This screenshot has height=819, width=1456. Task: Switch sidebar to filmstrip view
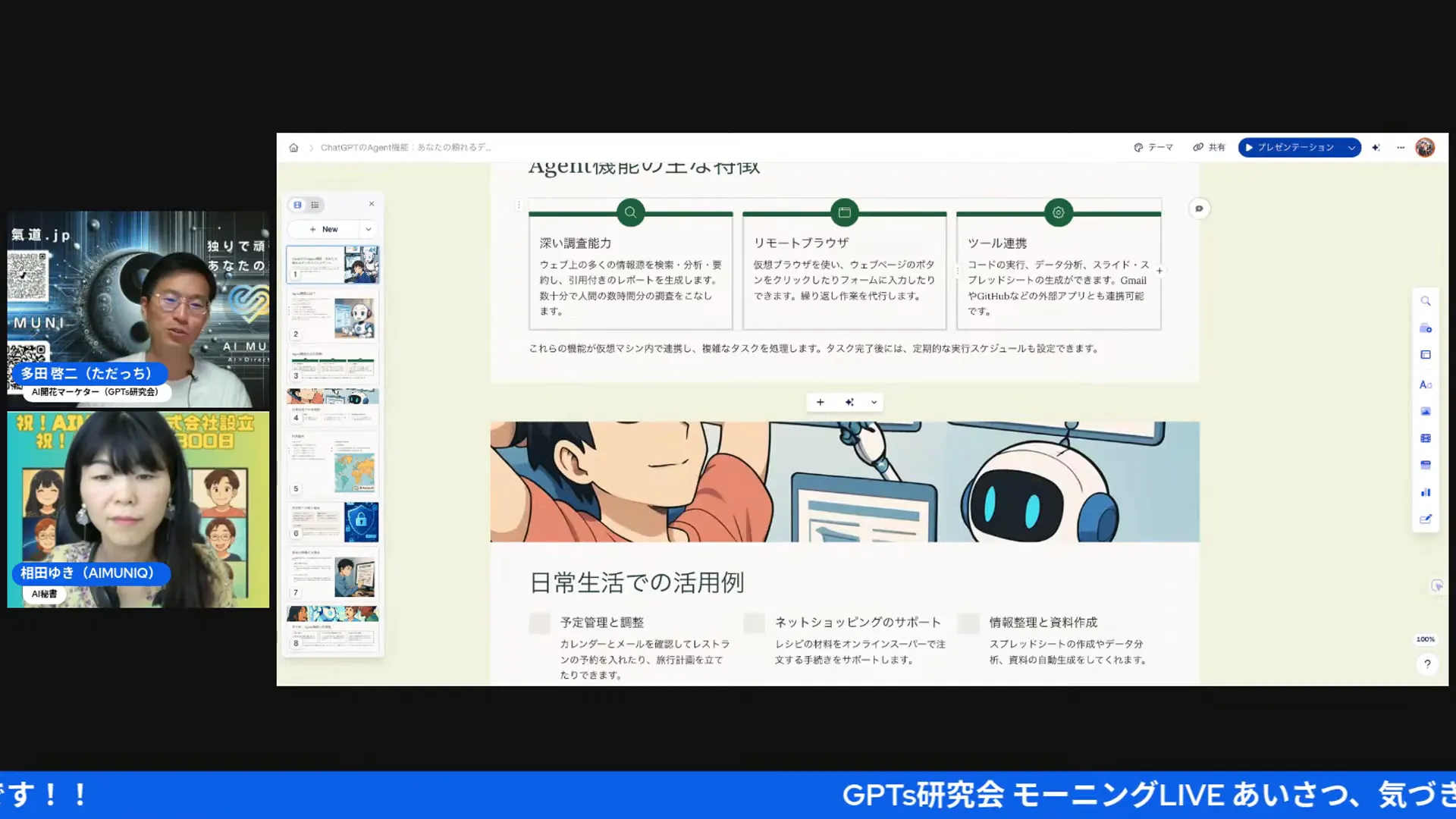(297, 205)
